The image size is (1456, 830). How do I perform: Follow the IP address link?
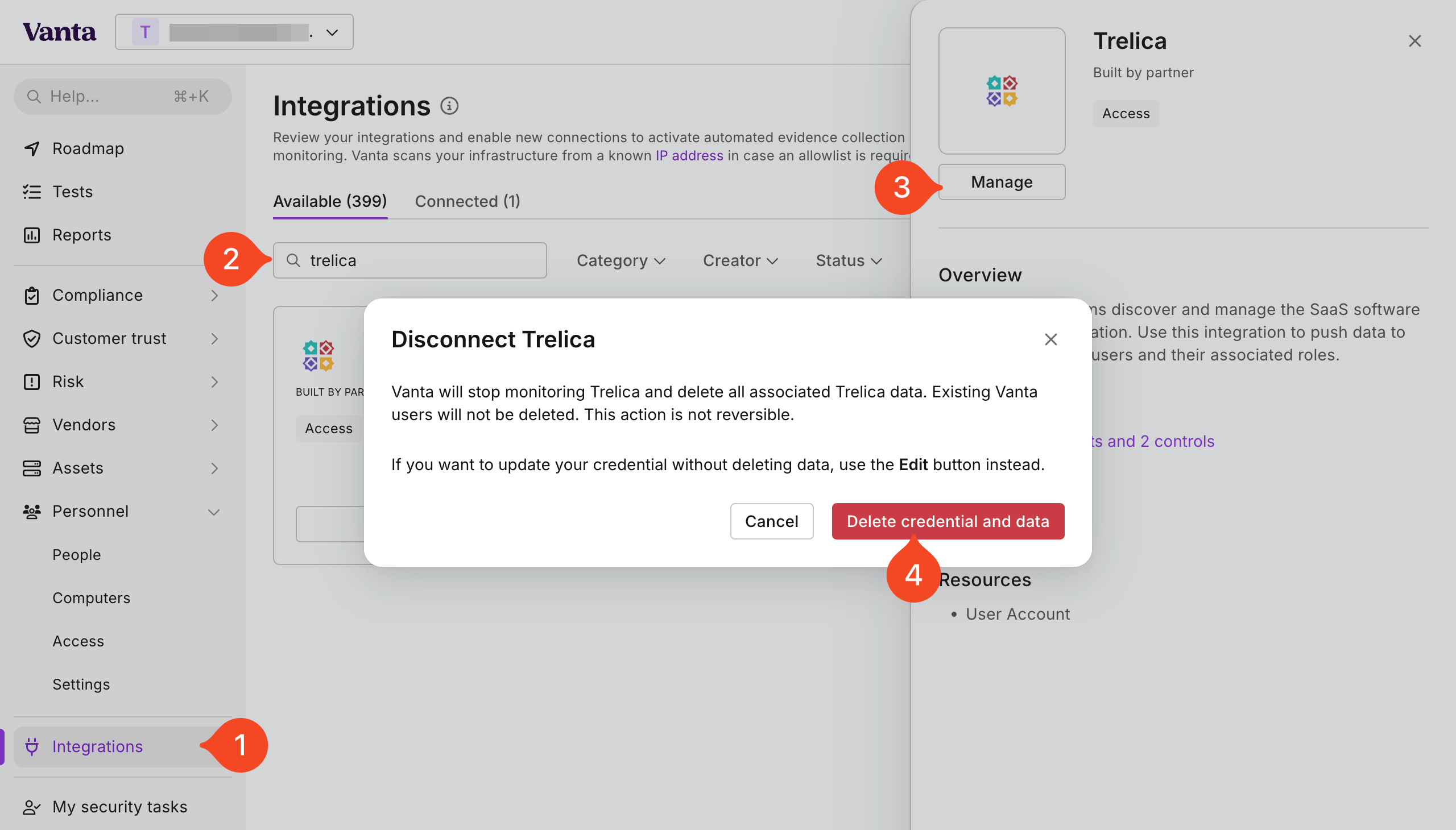point(689,156)
